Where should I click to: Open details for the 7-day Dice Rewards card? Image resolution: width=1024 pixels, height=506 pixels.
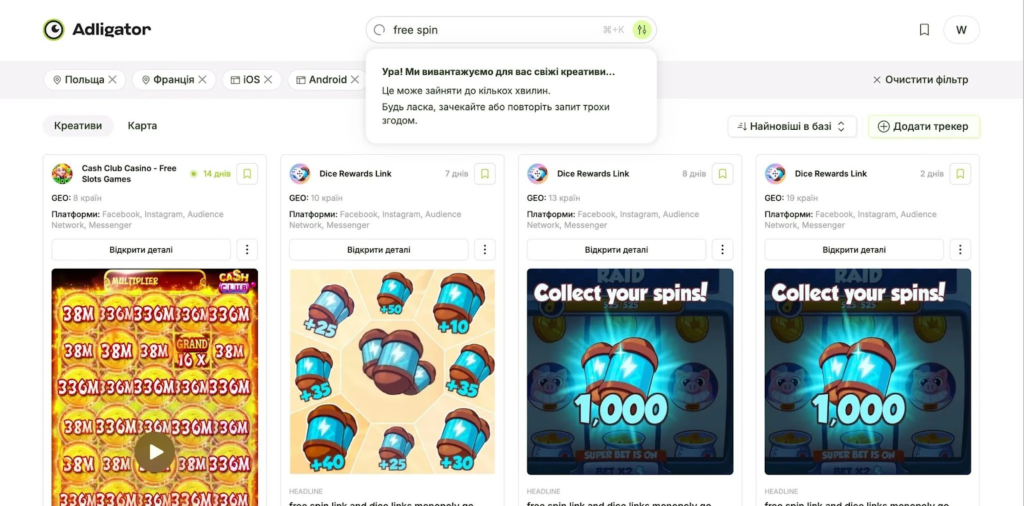click(379, 249)
